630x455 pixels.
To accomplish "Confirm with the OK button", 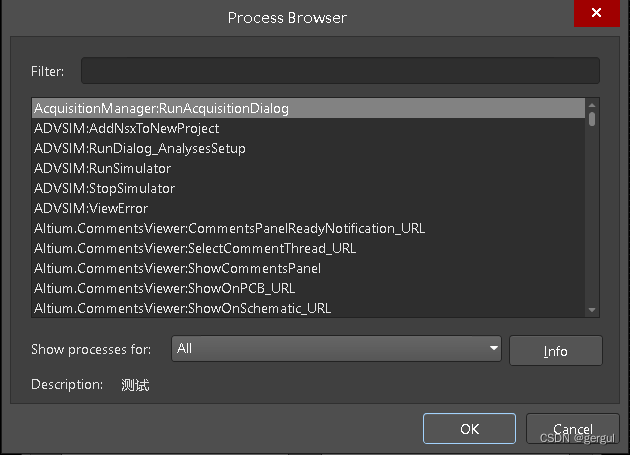I will click(469, 428).
